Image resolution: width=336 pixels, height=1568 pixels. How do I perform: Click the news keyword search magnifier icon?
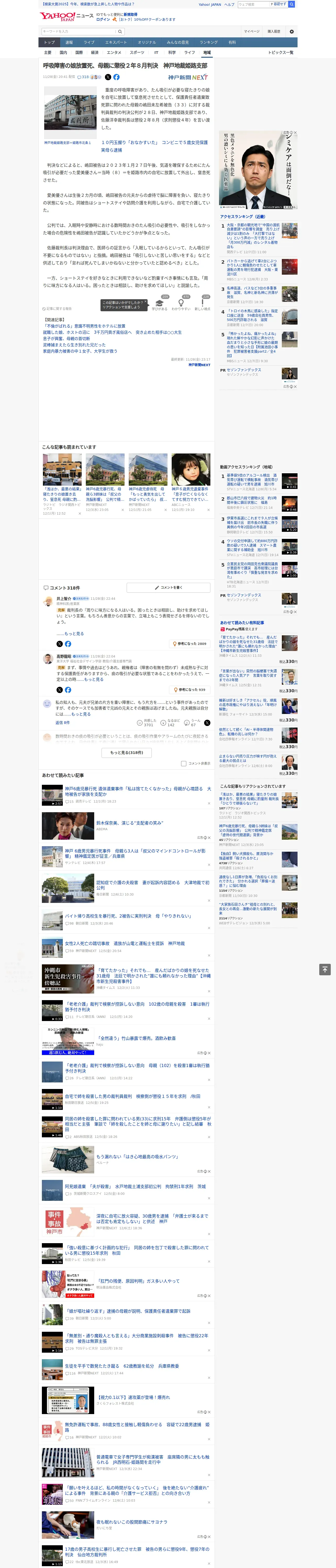pyautogui.click(x=120, y=31)
